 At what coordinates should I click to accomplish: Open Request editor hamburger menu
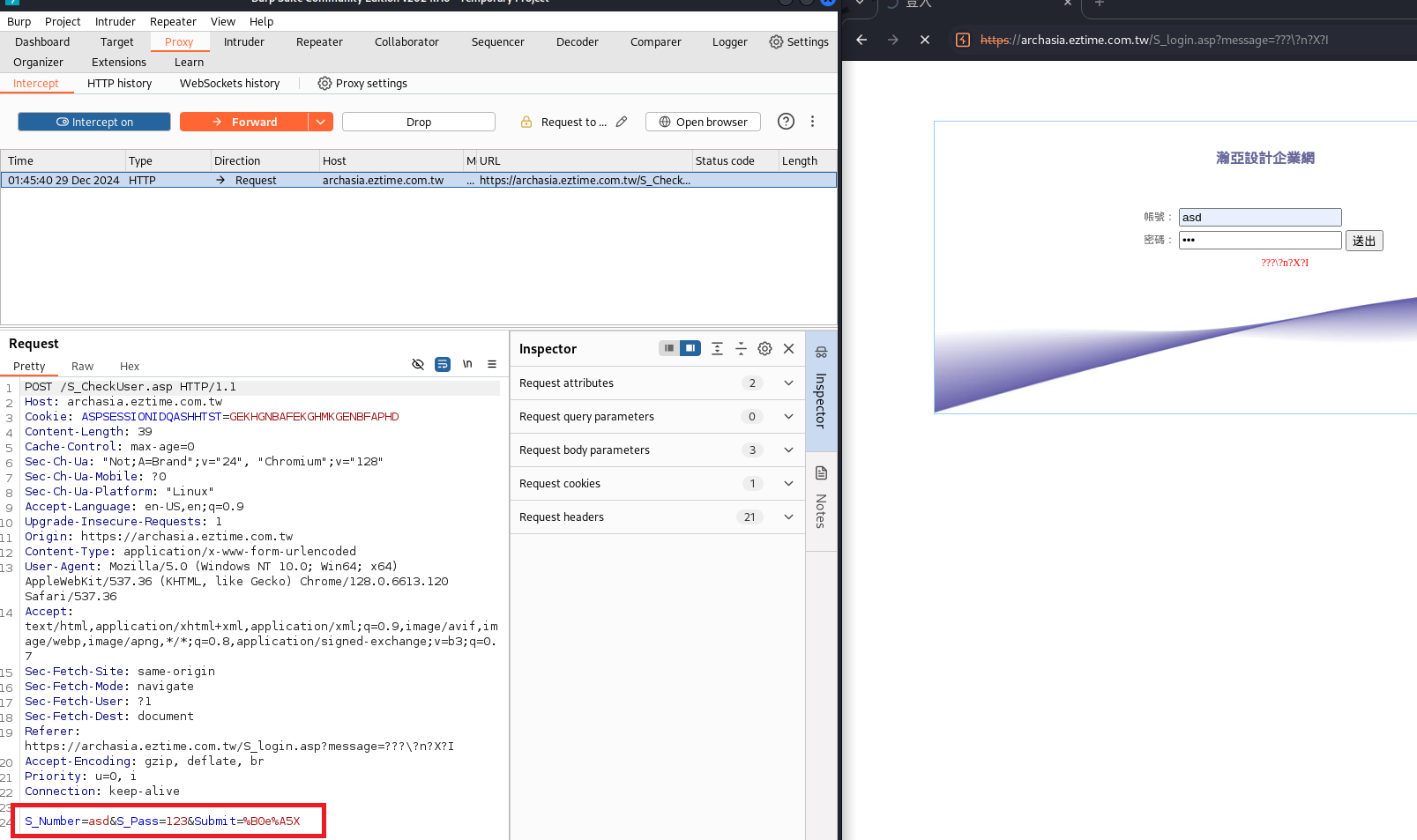tap(492, 364)
